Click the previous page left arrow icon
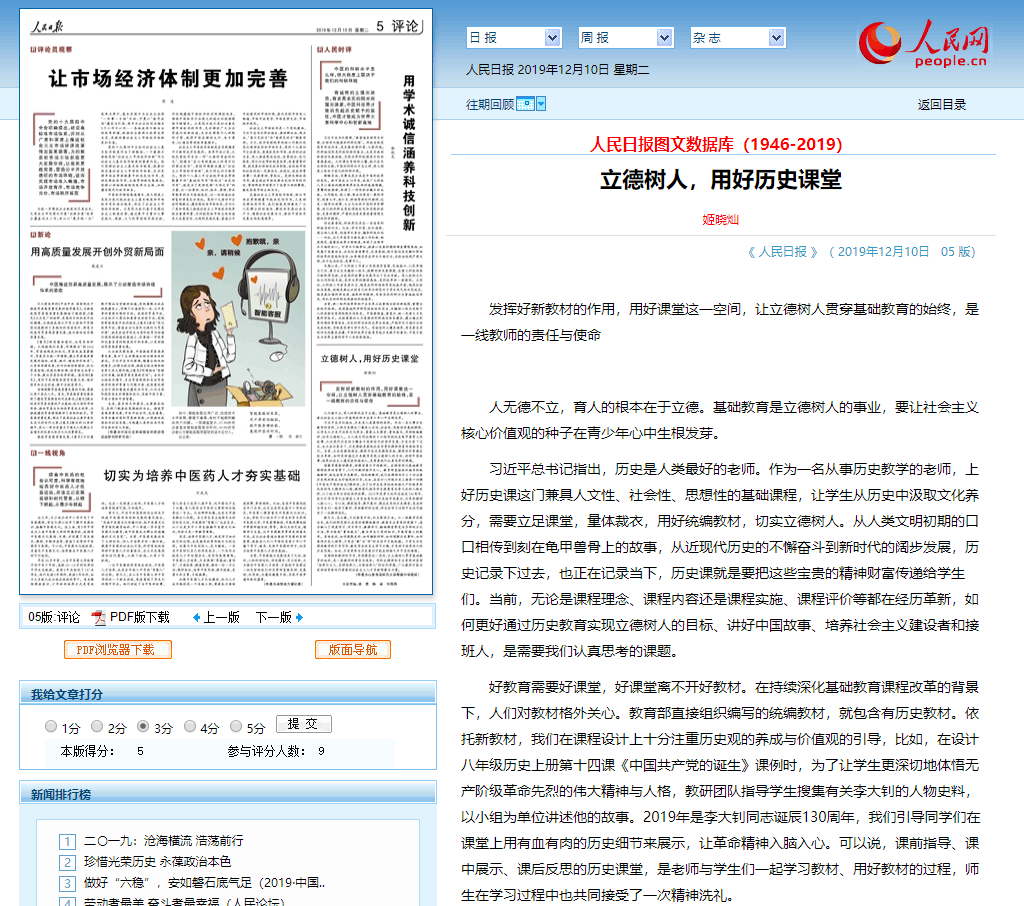Viewport: 1024px width, 906px height. tap(196, 617)
